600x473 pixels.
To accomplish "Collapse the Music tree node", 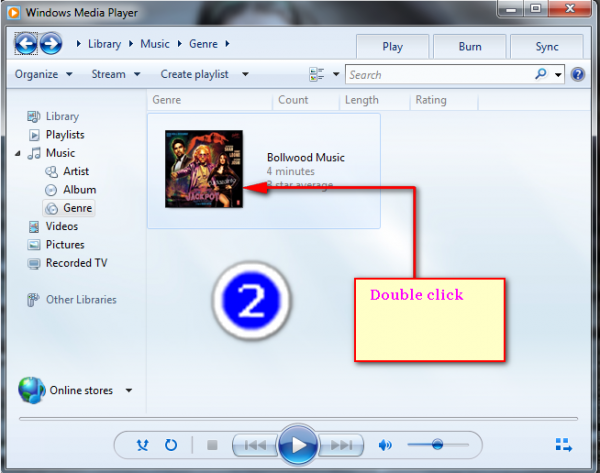I will pos(18,153).
